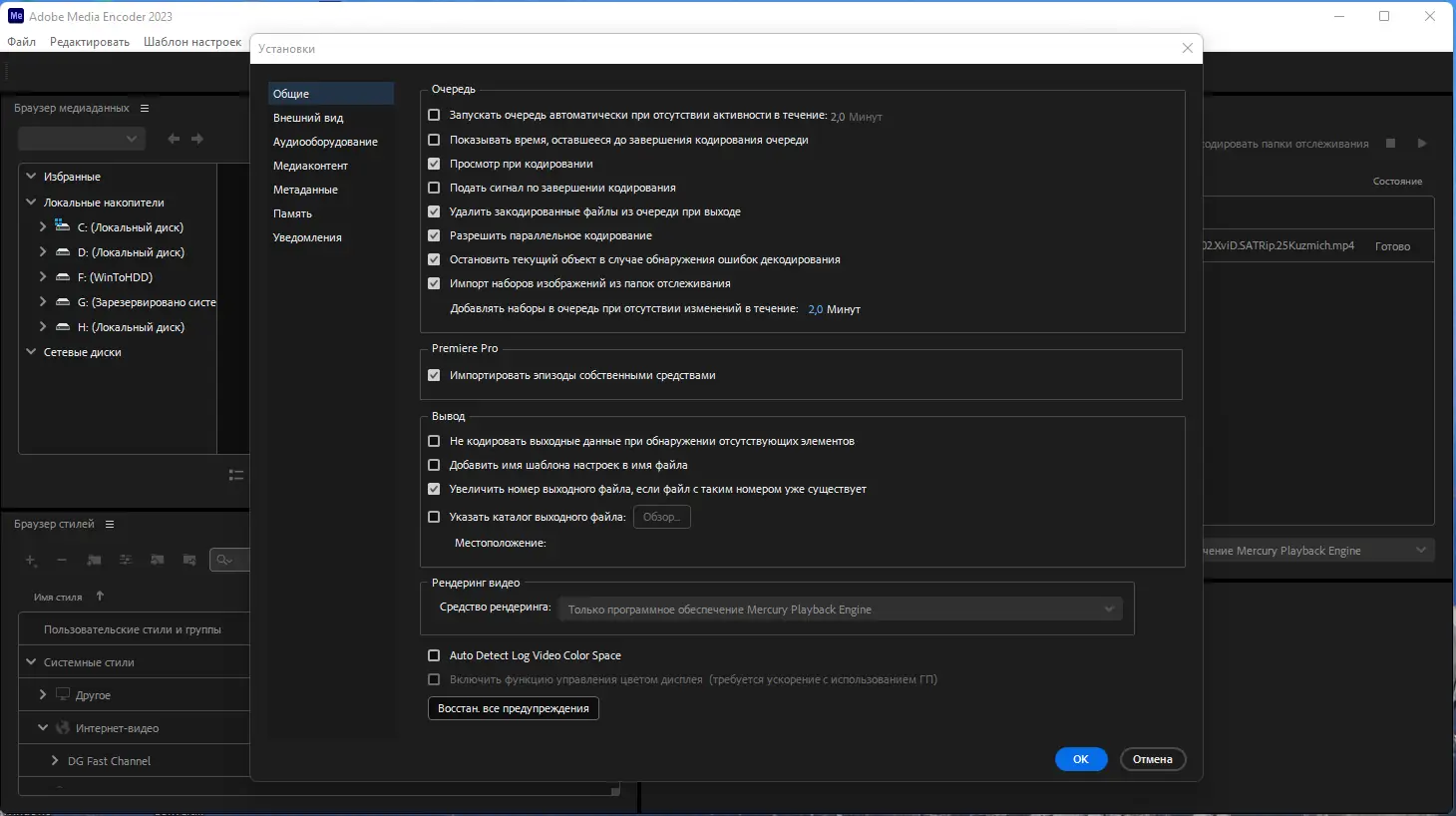Select the C: drive icon
The width and height of the screenshot is (1456, 816).
pos(63,226)
